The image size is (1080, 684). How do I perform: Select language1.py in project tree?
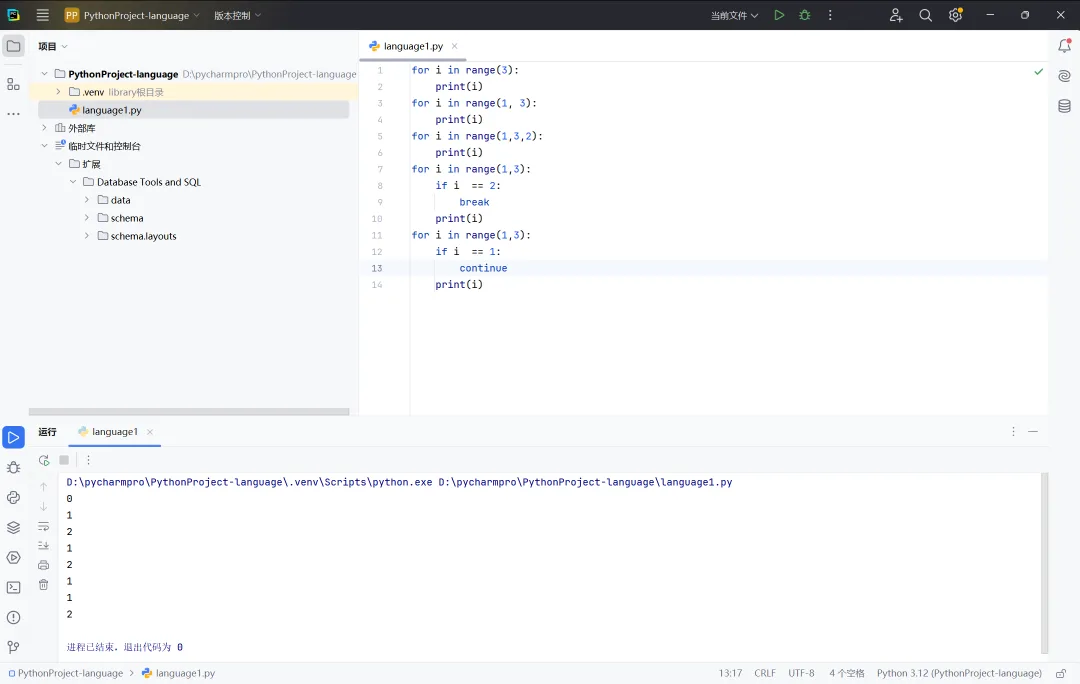pos(194,110)
